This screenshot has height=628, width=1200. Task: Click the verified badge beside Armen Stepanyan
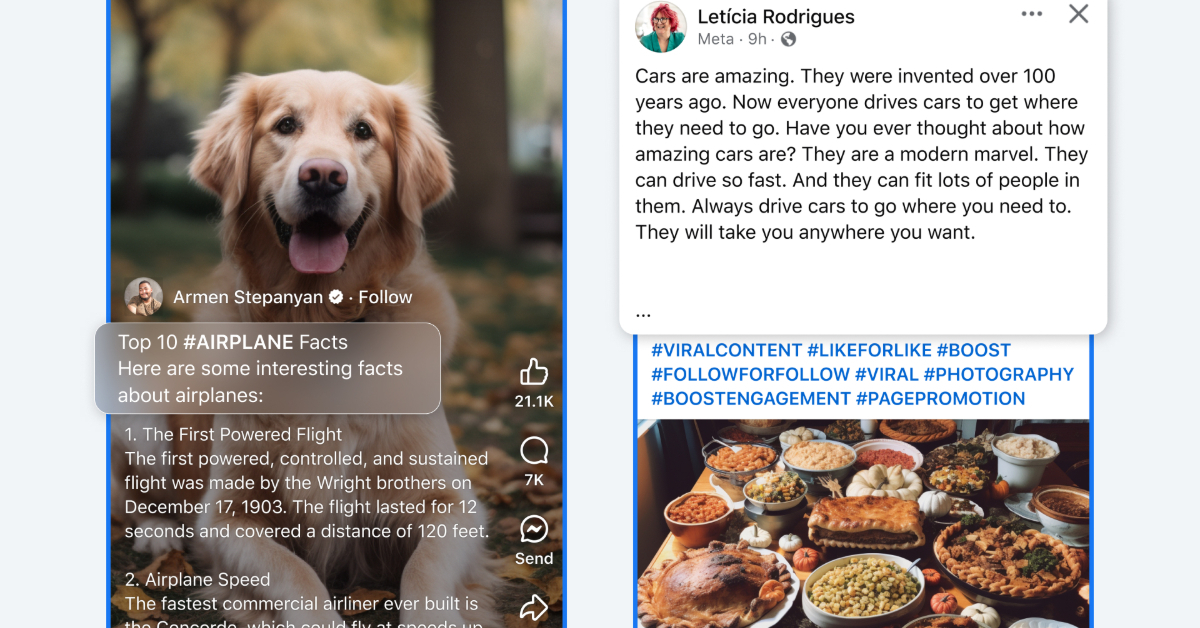click(x=337, y=297)
